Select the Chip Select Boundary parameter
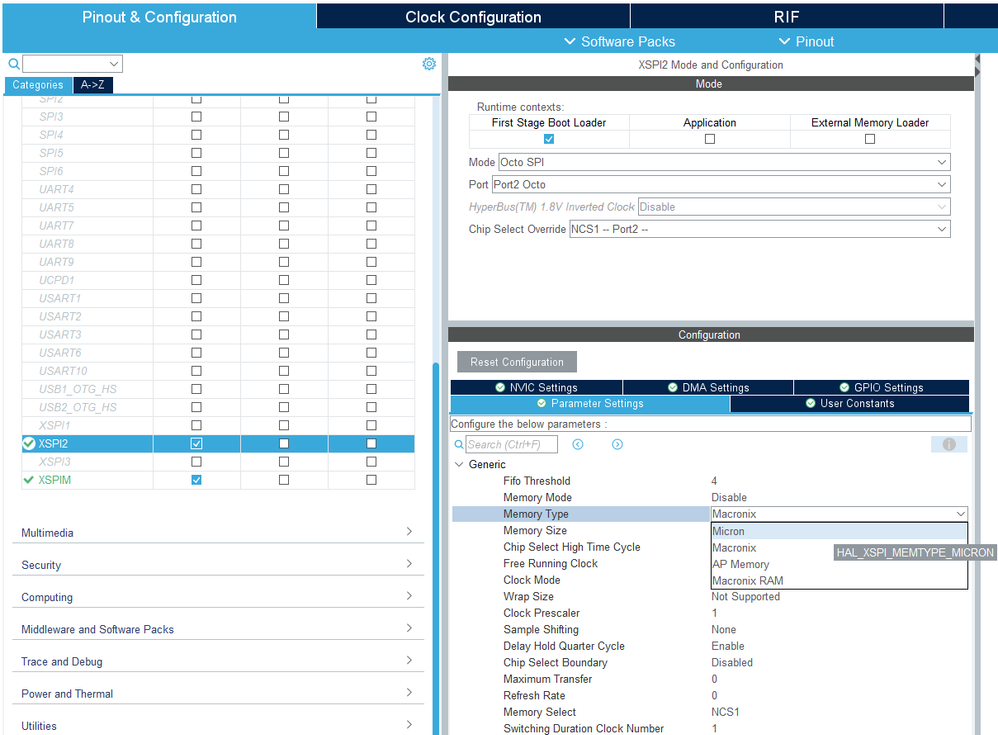 click(555, 662)
